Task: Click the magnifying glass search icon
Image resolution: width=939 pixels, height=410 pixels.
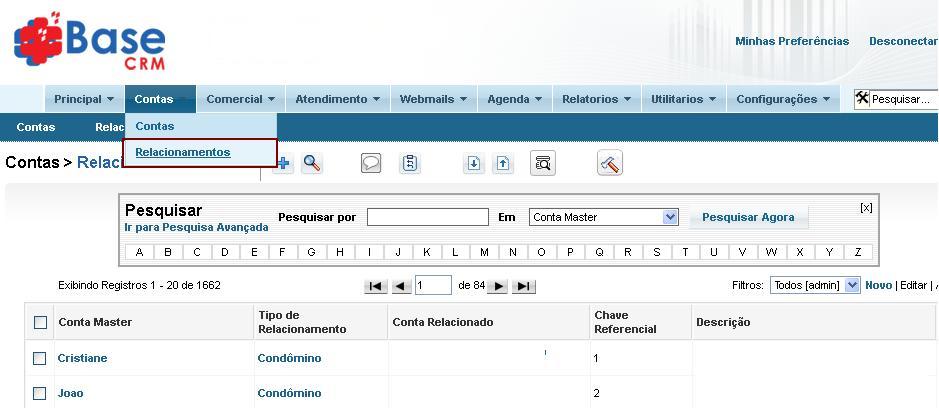Action: pyautogui.click(x=312, y=164)
